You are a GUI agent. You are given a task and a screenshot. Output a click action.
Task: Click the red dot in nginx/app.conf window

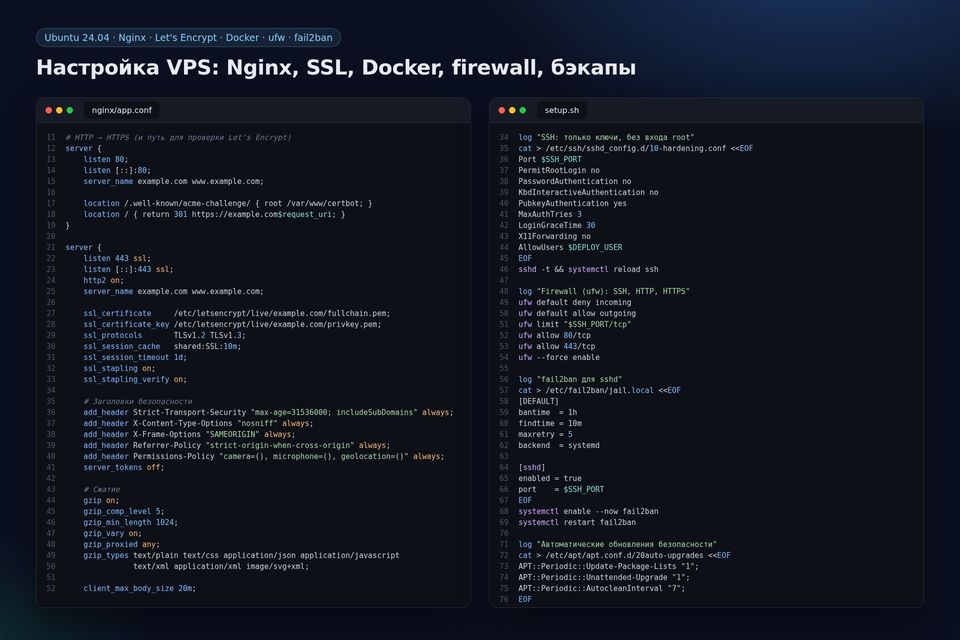(48, 110)
